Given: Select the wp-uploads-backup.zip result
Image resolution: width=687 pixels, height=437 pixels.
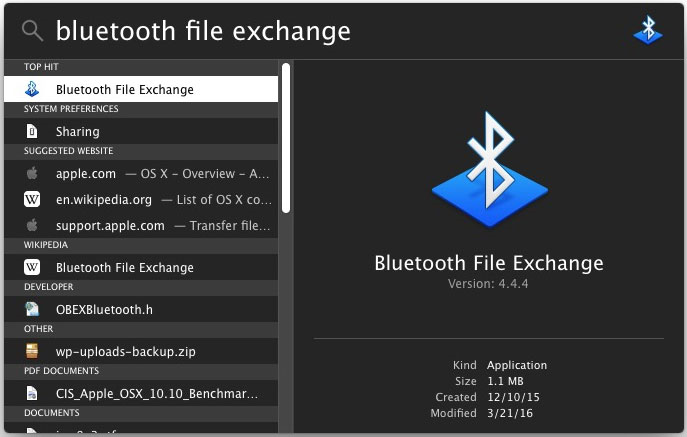Looking at the screenshot, I should coord(141,351).
